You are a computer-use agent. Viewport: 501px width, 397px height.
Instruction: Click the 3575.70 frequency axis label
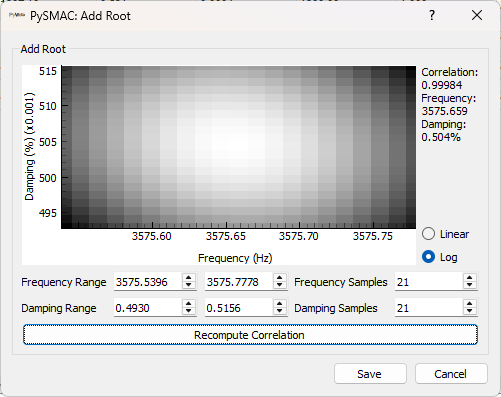[299, 236]
